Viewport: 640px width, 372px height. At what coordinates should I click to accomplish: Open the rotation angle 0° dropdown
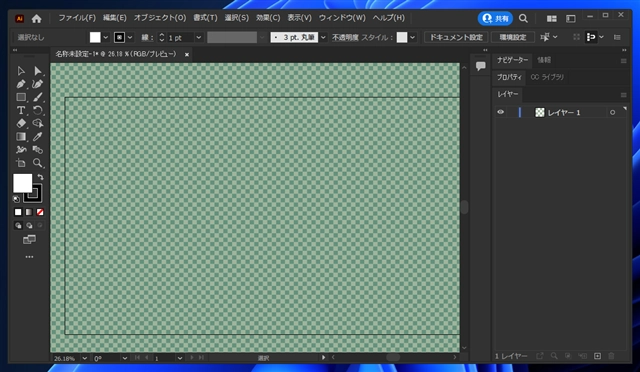(x=124, y=358)
